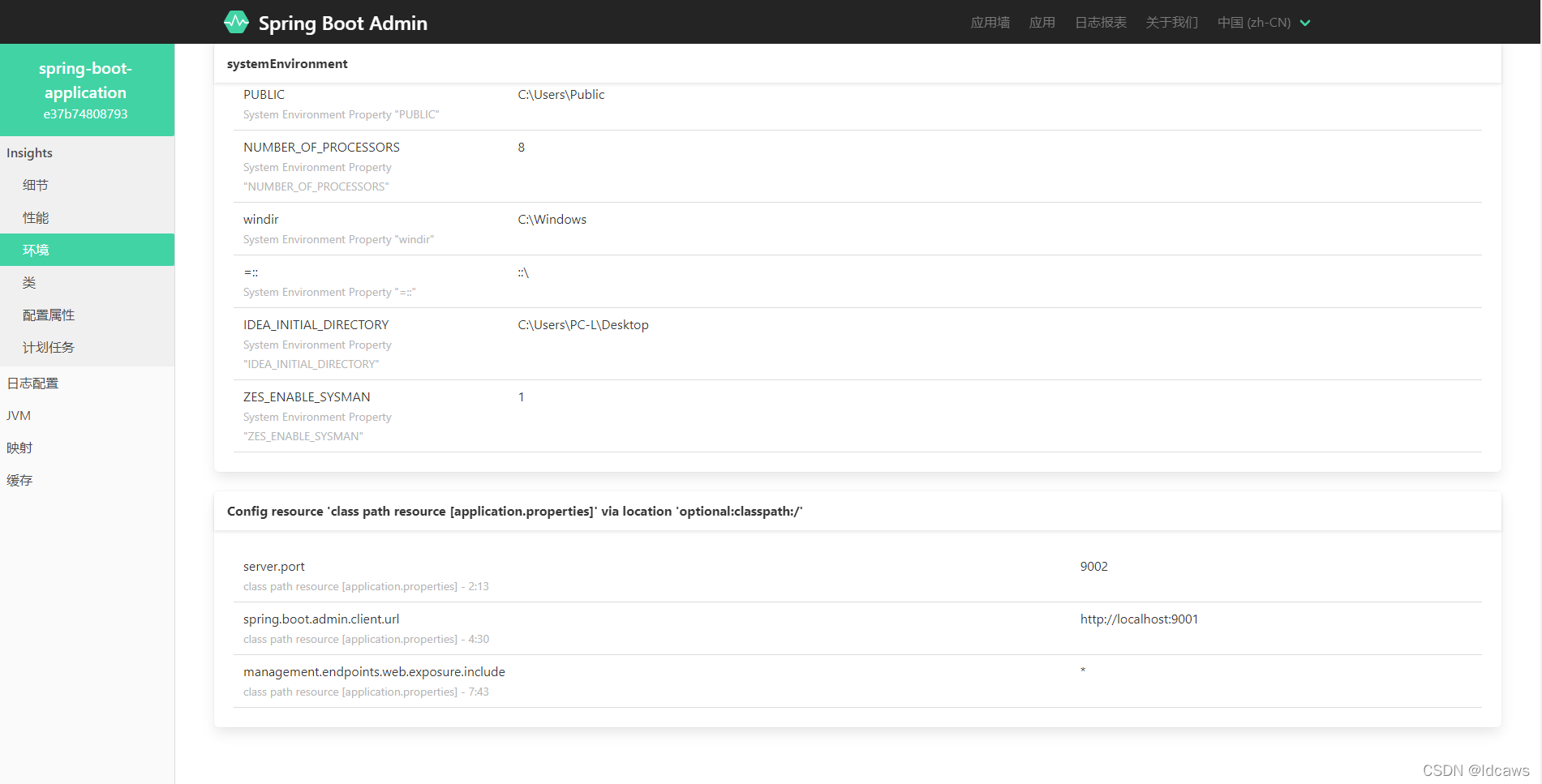Select the 环境 sidebar item
The height and width of the screenshot is (784, 1542).
click(x=87, y=250)
